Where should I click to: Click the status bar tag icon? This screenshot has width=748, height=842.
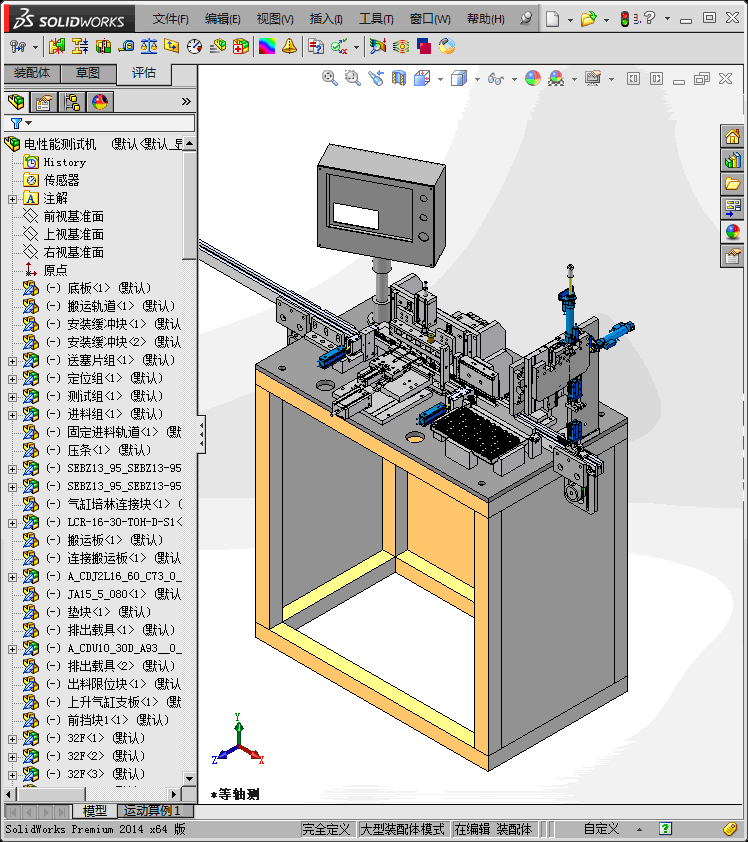(x=730, y=829)
